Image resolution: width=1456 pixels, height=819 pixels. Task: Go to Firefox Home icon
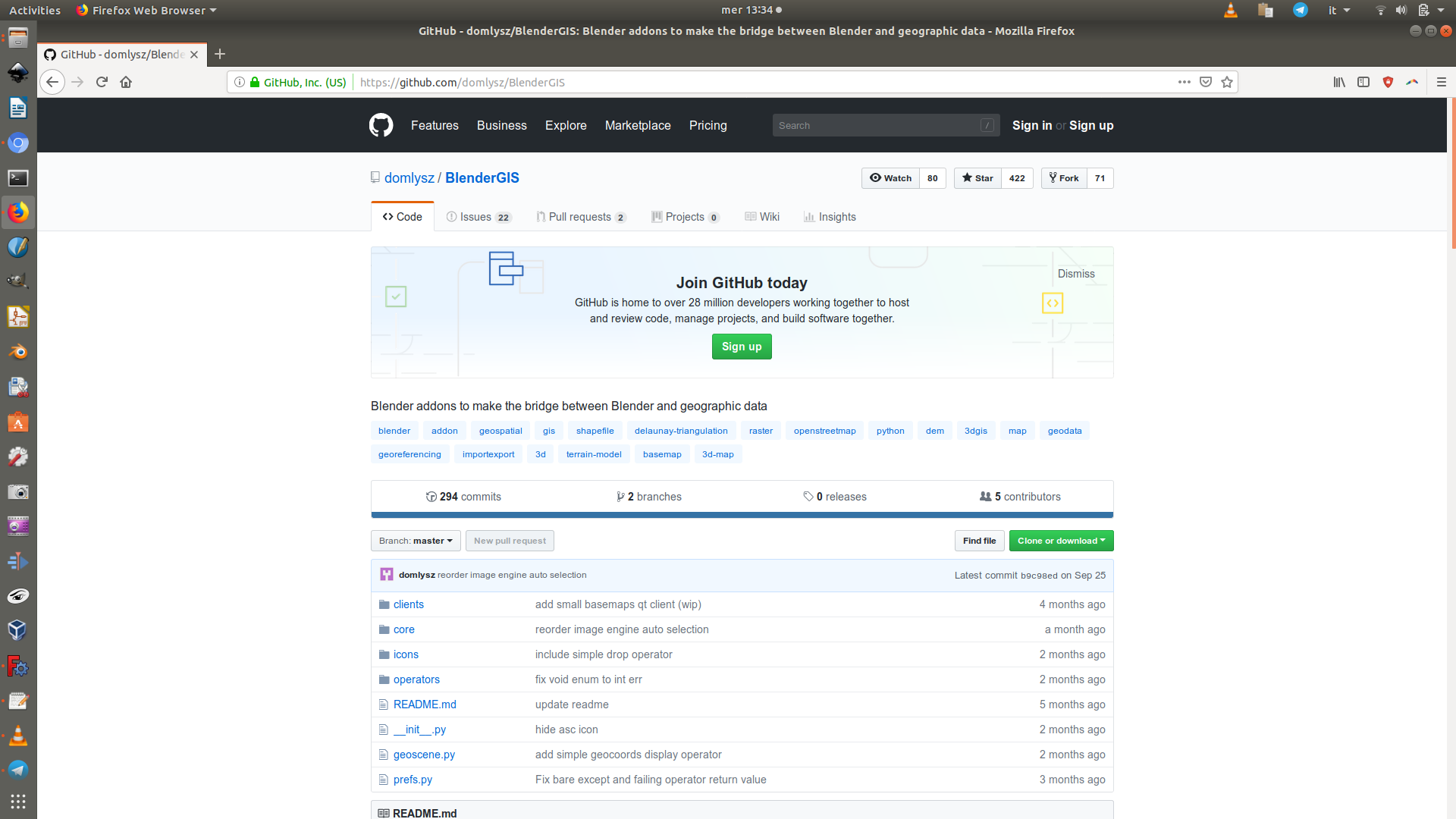pyautogui.click(x=126, y=82)
